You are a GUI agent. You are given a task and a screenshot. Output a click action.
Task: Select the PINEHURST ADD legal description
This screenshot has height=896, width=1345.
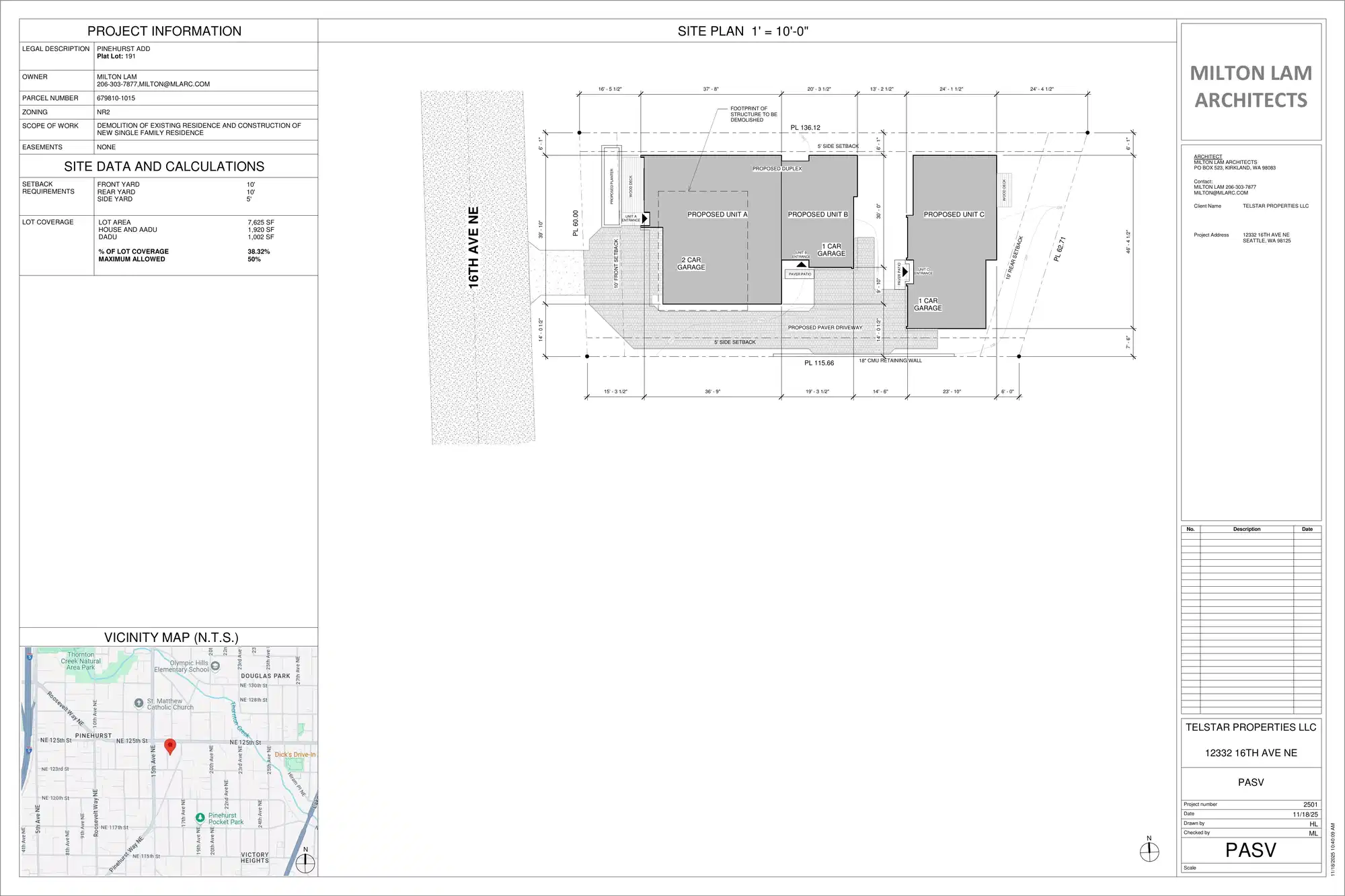(x=123, y=49)
